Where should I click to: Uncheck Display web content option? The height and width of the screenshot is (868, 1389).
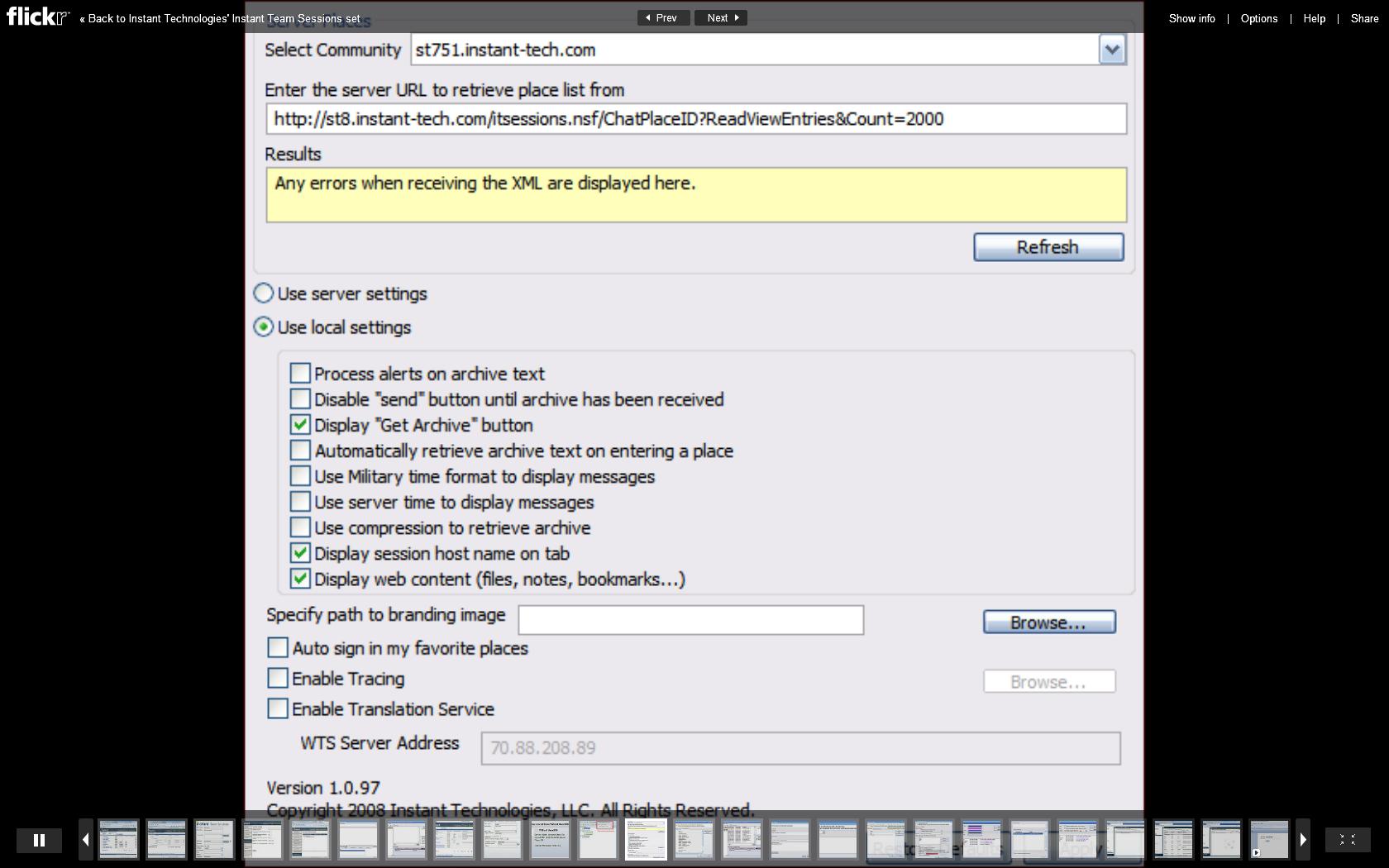[x=300, y=579]
